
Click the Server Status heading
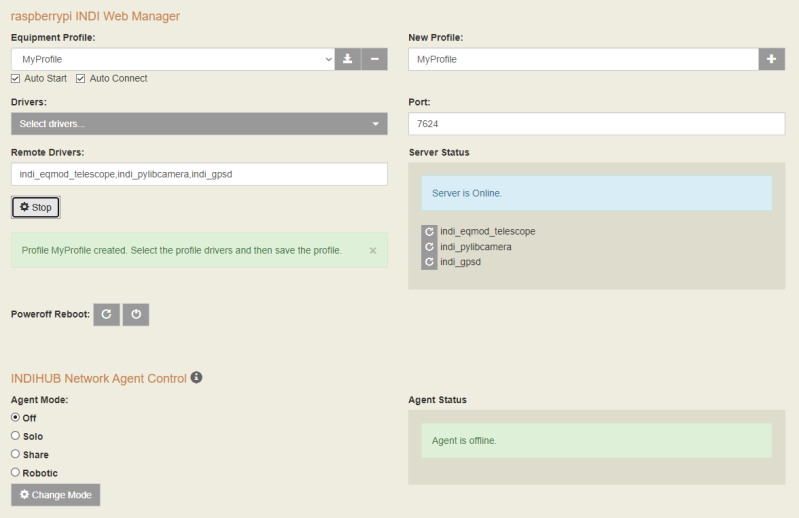pos(439,152)
